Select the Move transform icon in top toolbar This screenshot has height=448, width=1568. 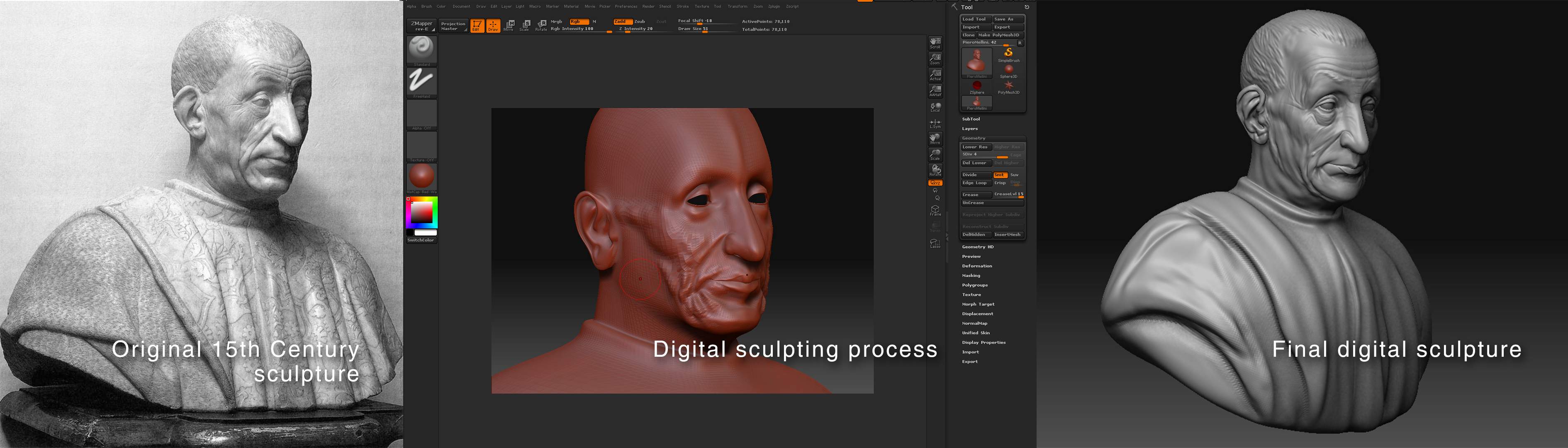tap(509, 26)
